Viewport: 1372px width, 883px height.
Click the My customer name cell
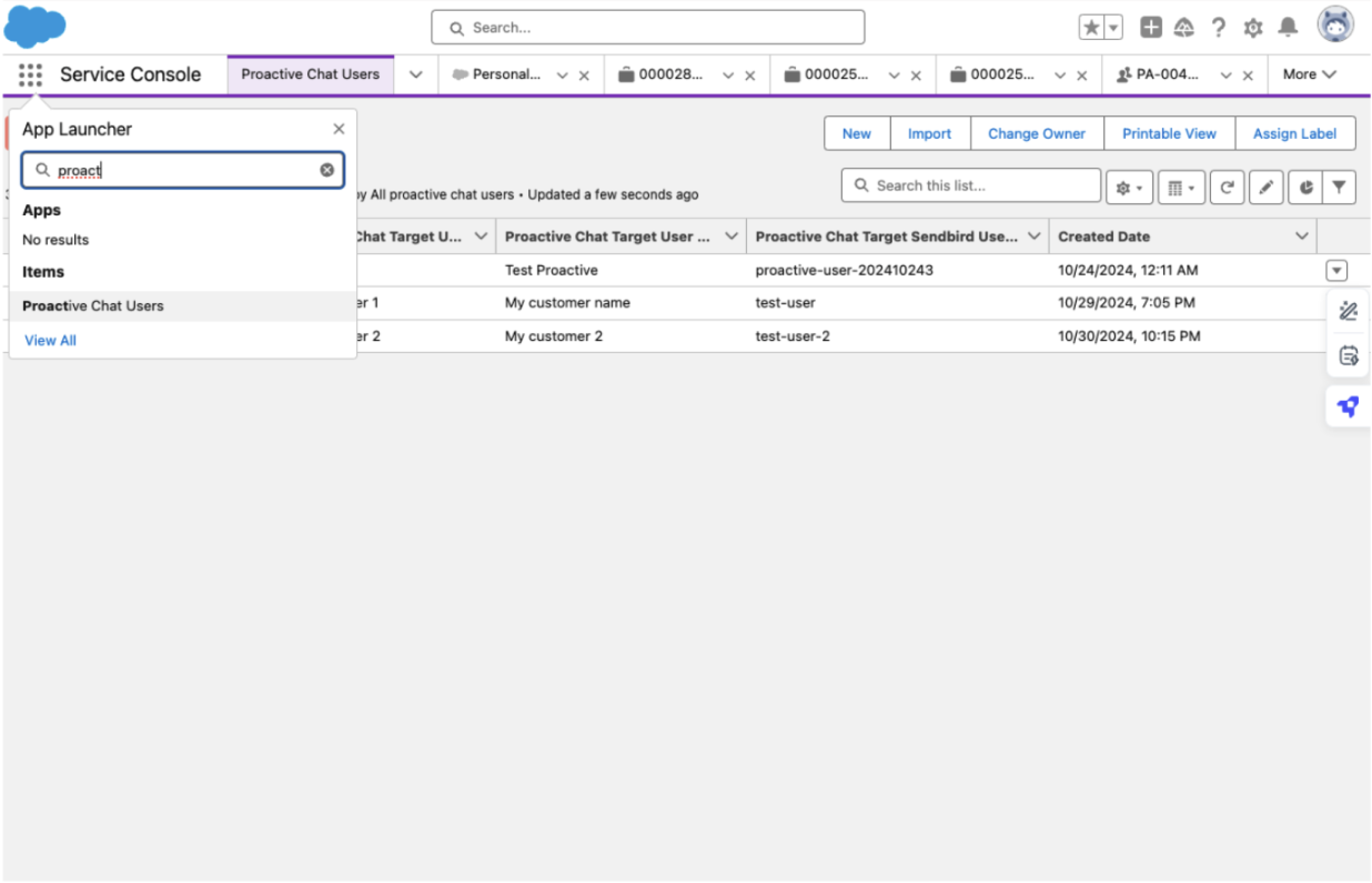(x=567, y=304)
